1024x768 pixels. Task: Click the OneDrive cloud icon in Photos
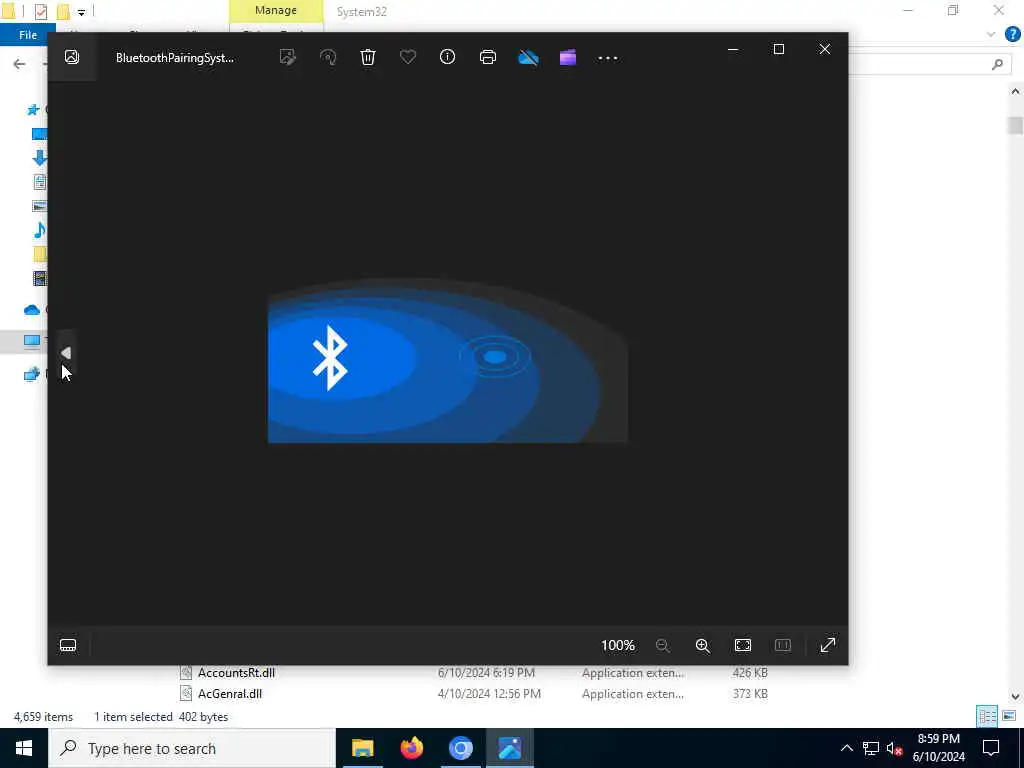click(x=528, y=58)
